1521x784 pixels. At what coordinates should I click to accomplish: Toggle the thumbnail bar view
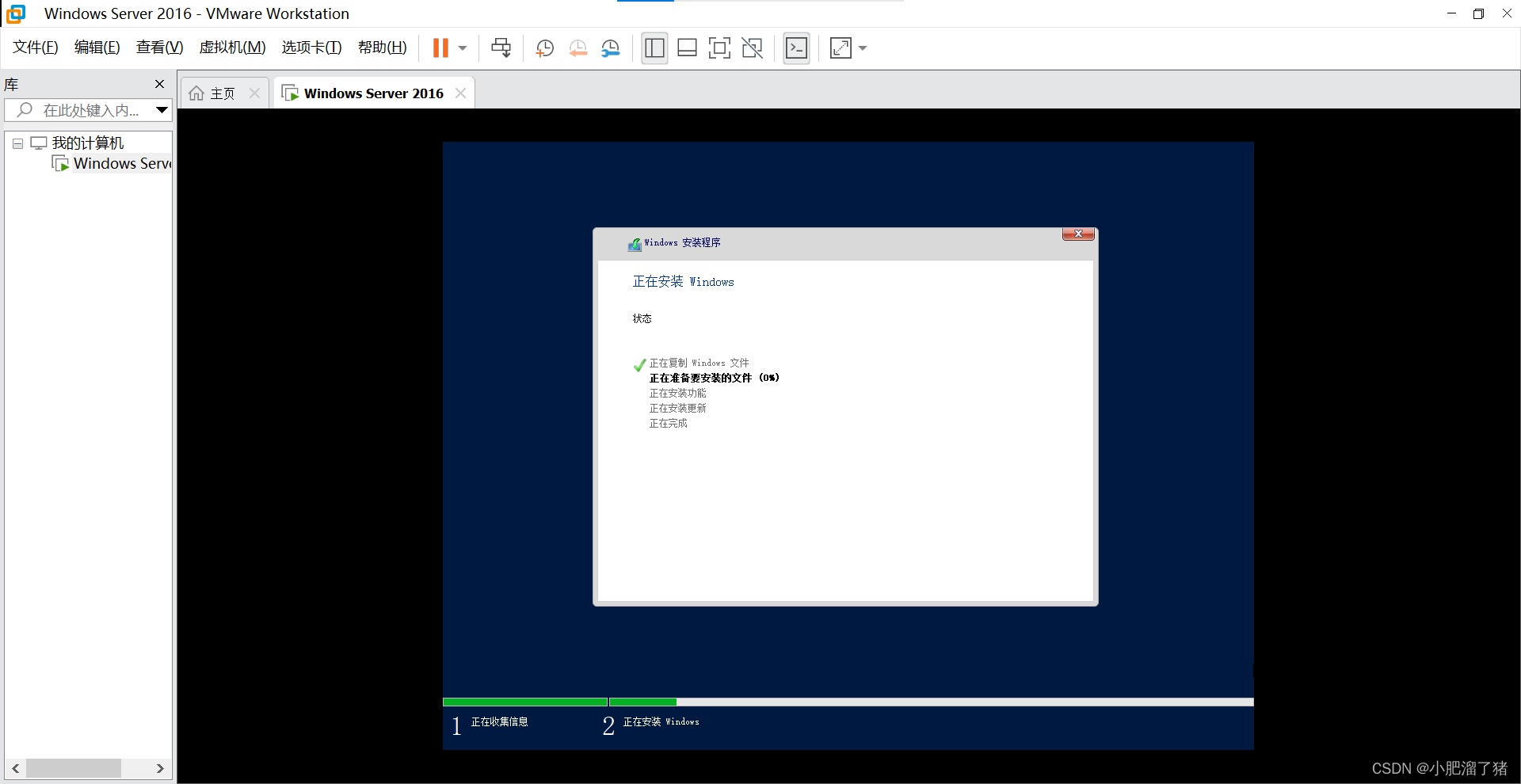click(x=687, y=48)
